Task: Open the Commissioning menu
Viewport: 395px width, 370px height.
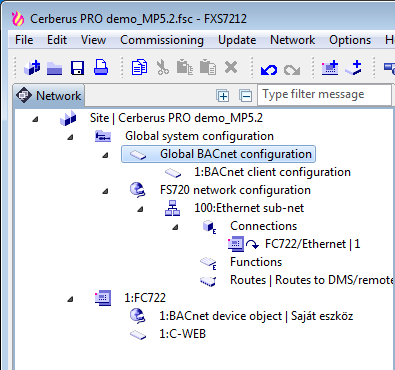Action: click(x=162, y=40)
